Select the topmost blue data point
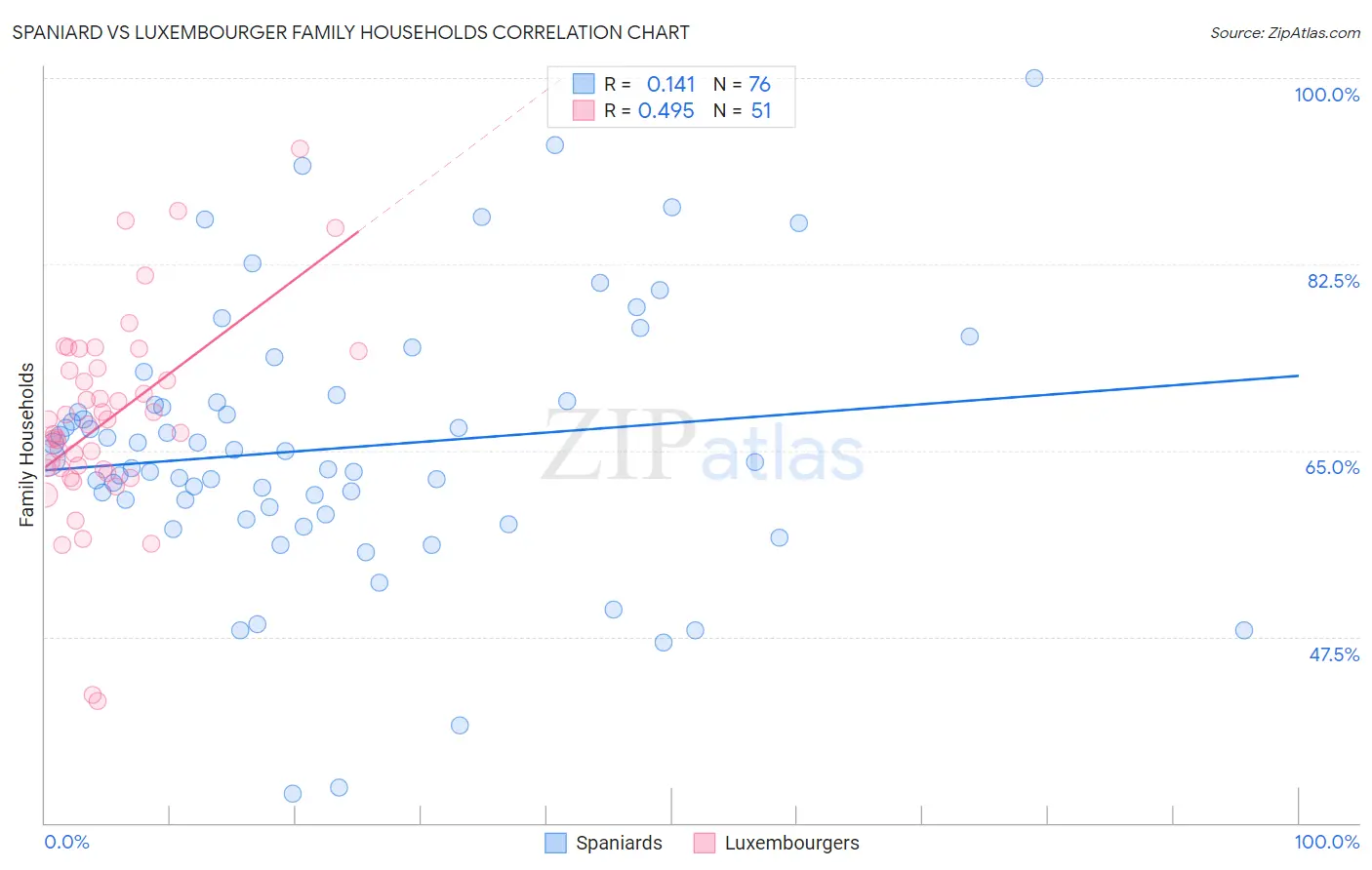The width and height of the screenshot is (1372, 870). [x=1034, y=78]
